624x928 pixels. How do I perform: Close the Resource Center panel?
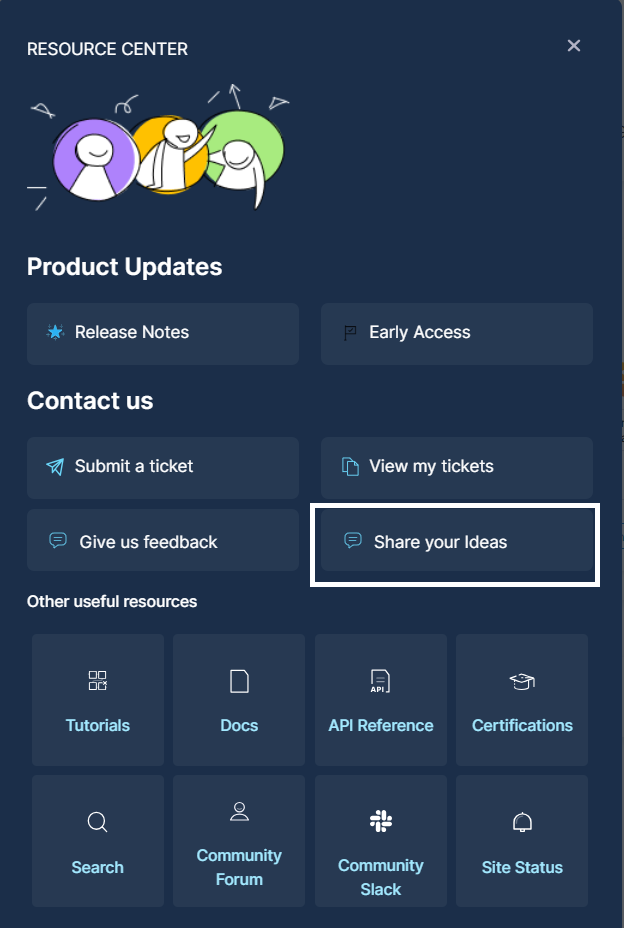573,45
